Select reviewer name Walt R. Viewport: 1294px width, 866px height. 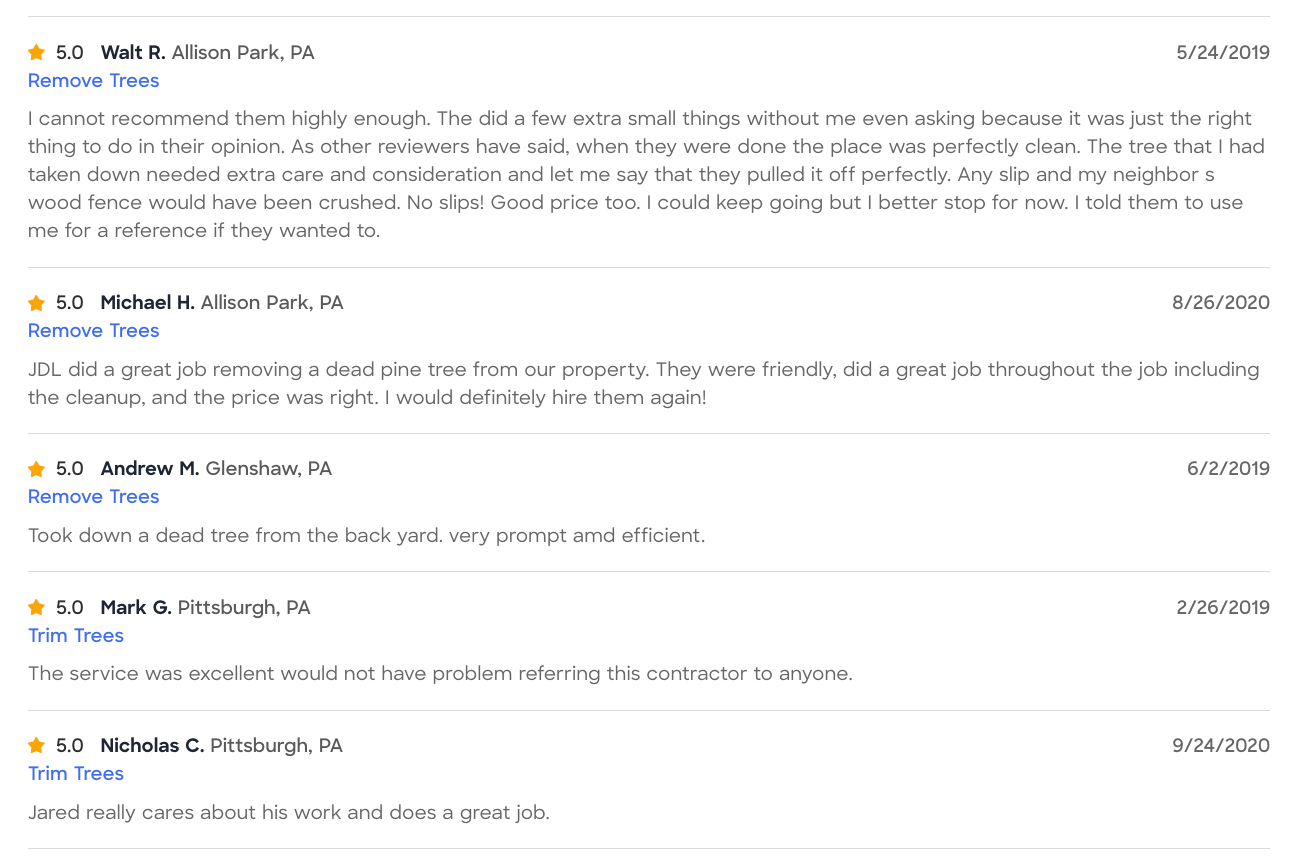(133, 52)
